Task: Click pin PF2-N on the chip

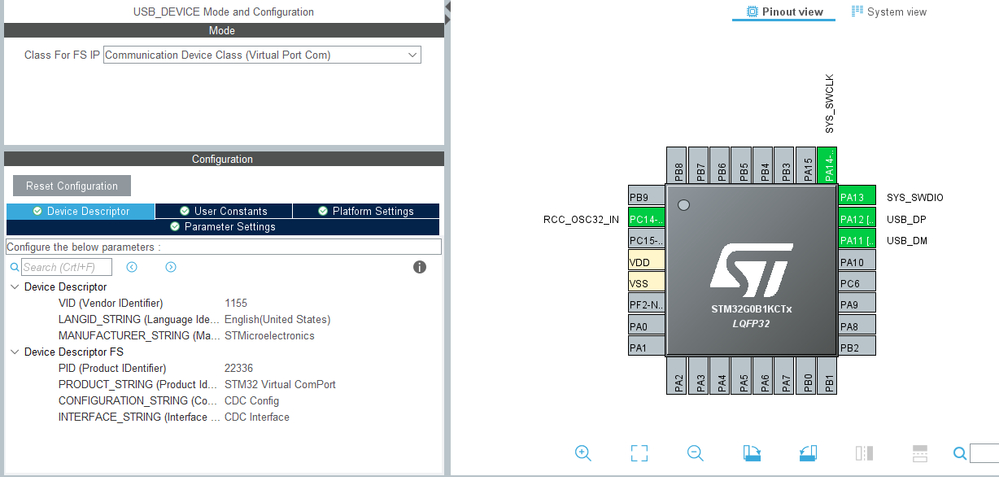Action: coord(647,304)
